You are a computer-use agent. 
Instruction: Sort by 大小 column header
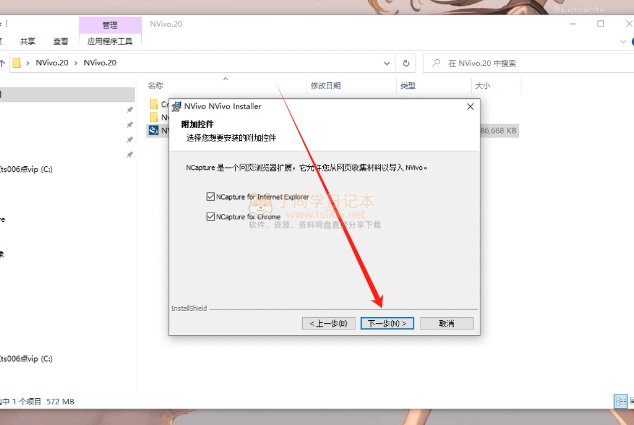(x=482, y=85)
